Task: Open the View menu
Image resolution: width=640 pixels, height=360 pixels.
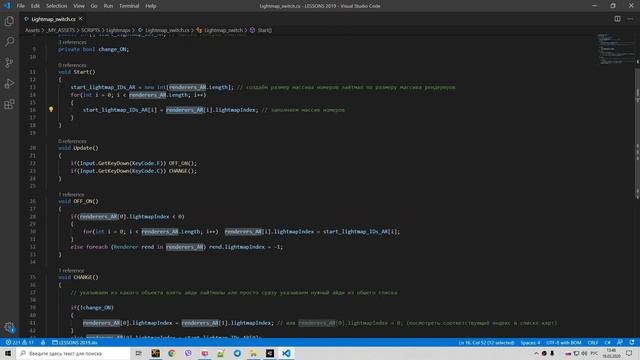Action: click(79, 6)
